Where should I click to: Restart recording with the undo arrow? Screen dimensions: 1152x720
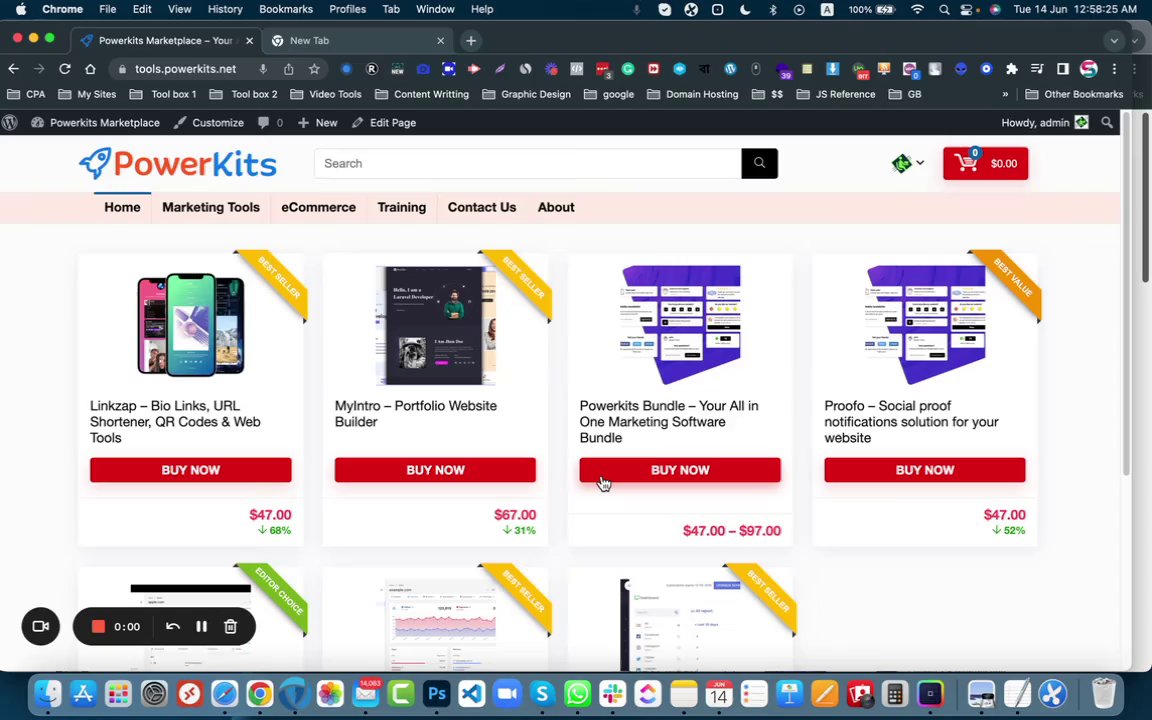173,627
